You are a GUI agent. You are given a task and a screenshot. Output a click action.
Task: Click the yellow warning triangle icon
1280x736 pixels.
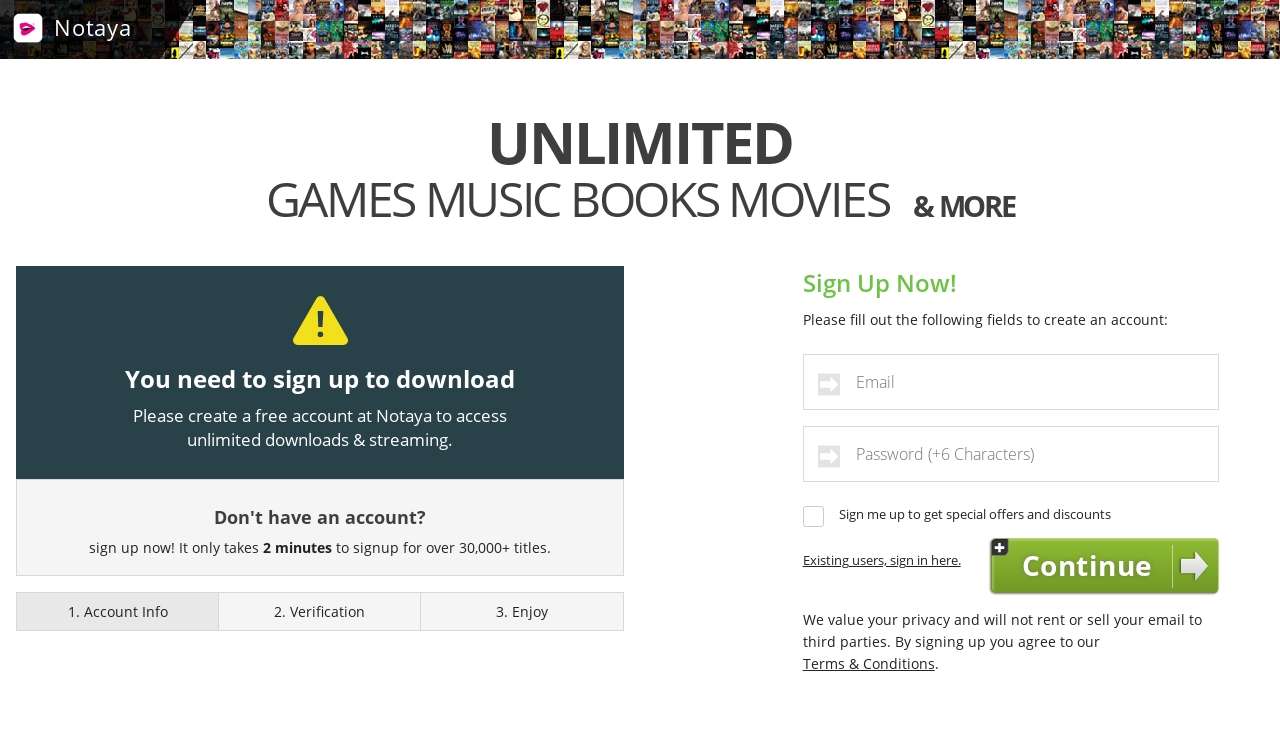click(320, 321)
